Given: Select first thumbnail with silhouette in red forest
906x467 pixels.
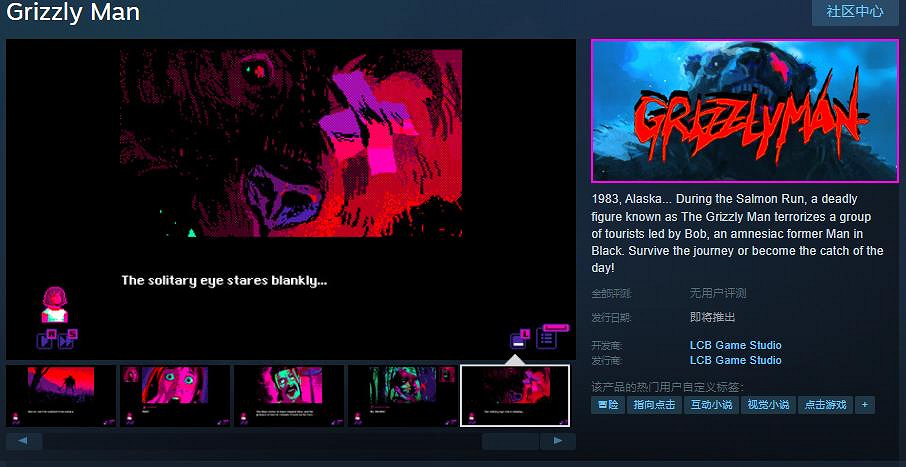Looking at the screenshot, I should click(61, 395).
